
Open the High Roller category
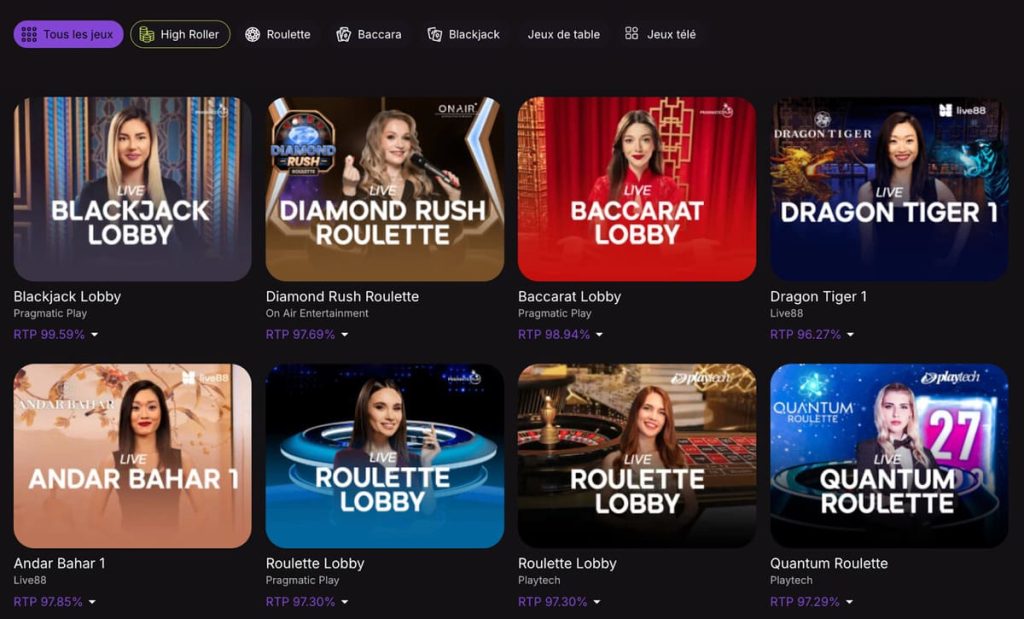(x=180, y=35)
